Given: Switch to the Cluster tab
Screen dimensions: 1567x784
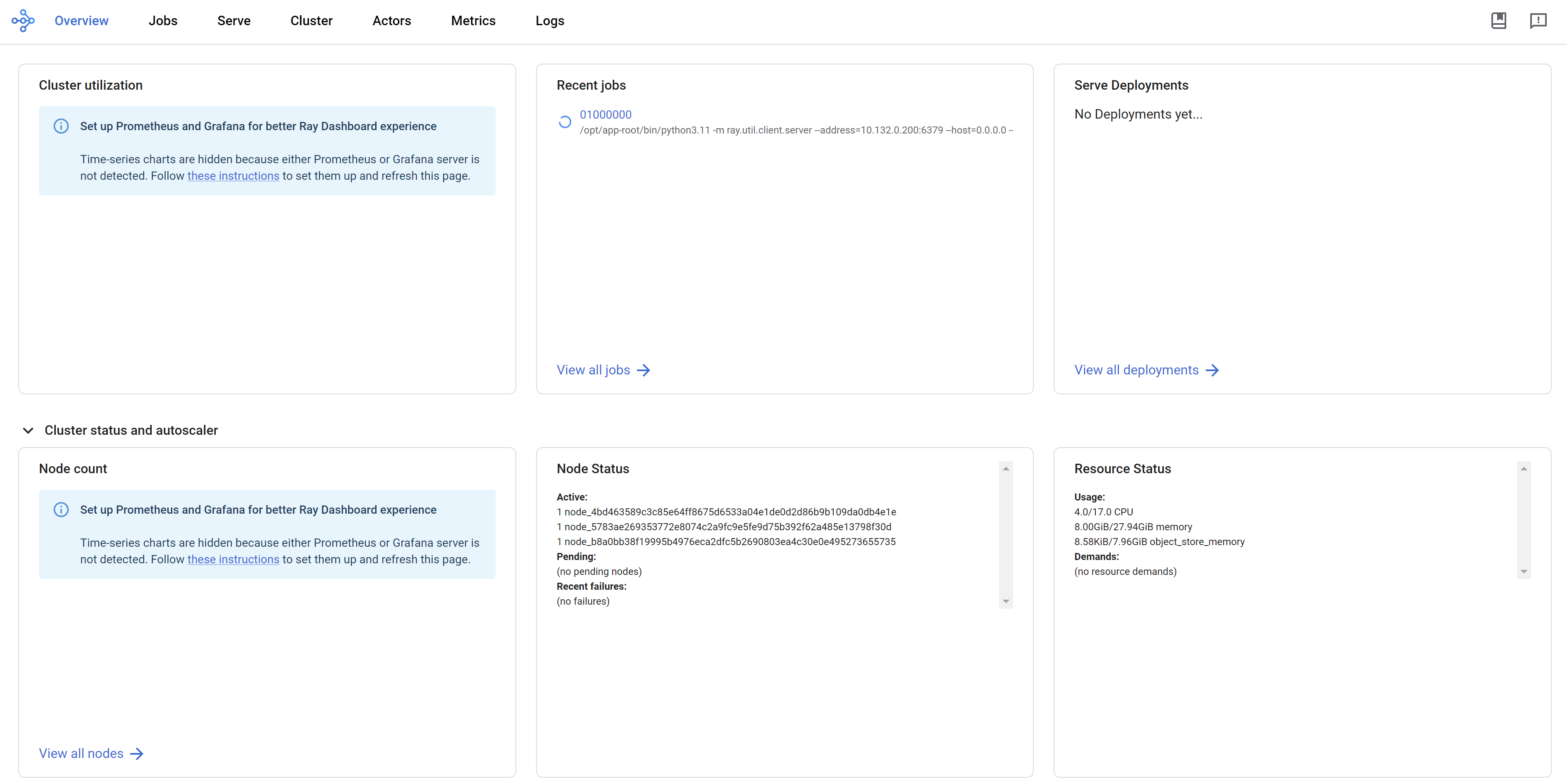Looking at the screenshot, I should (311, 21).
